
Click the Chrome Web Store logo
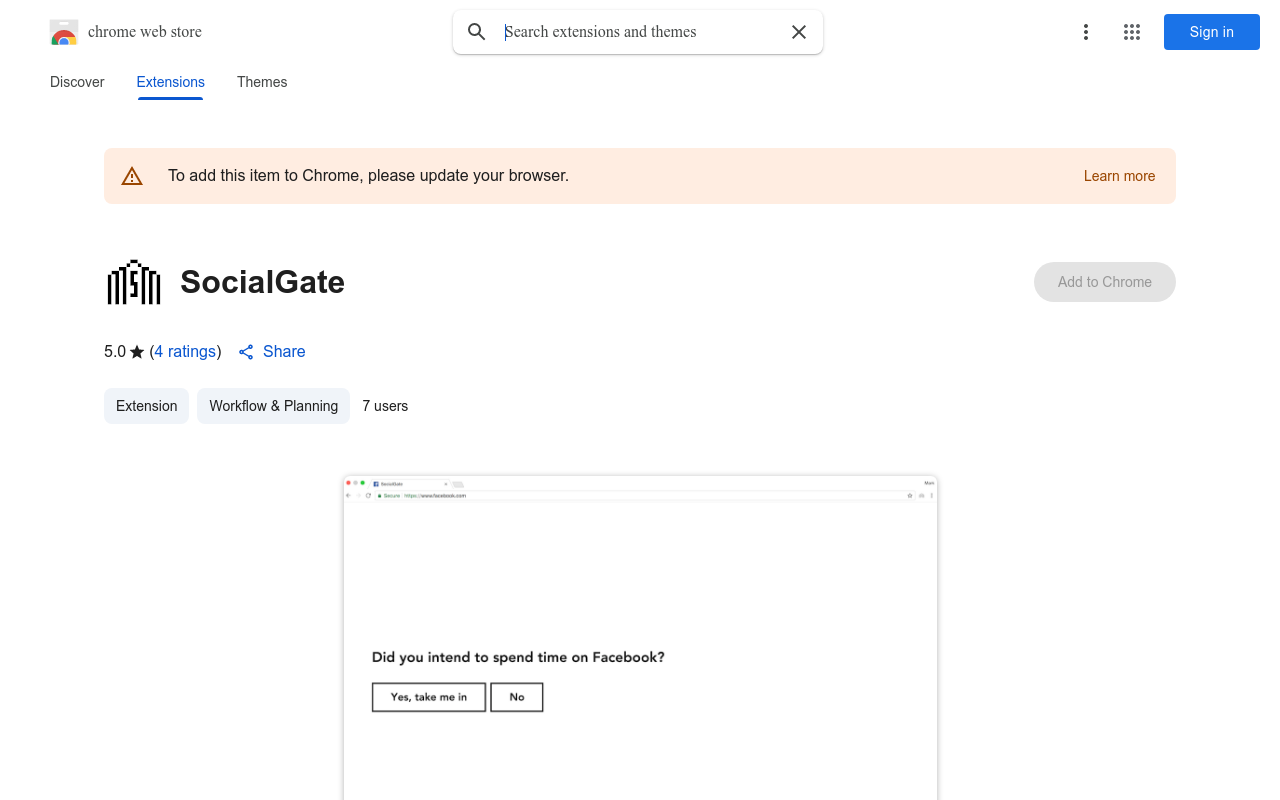click(64, 32)
